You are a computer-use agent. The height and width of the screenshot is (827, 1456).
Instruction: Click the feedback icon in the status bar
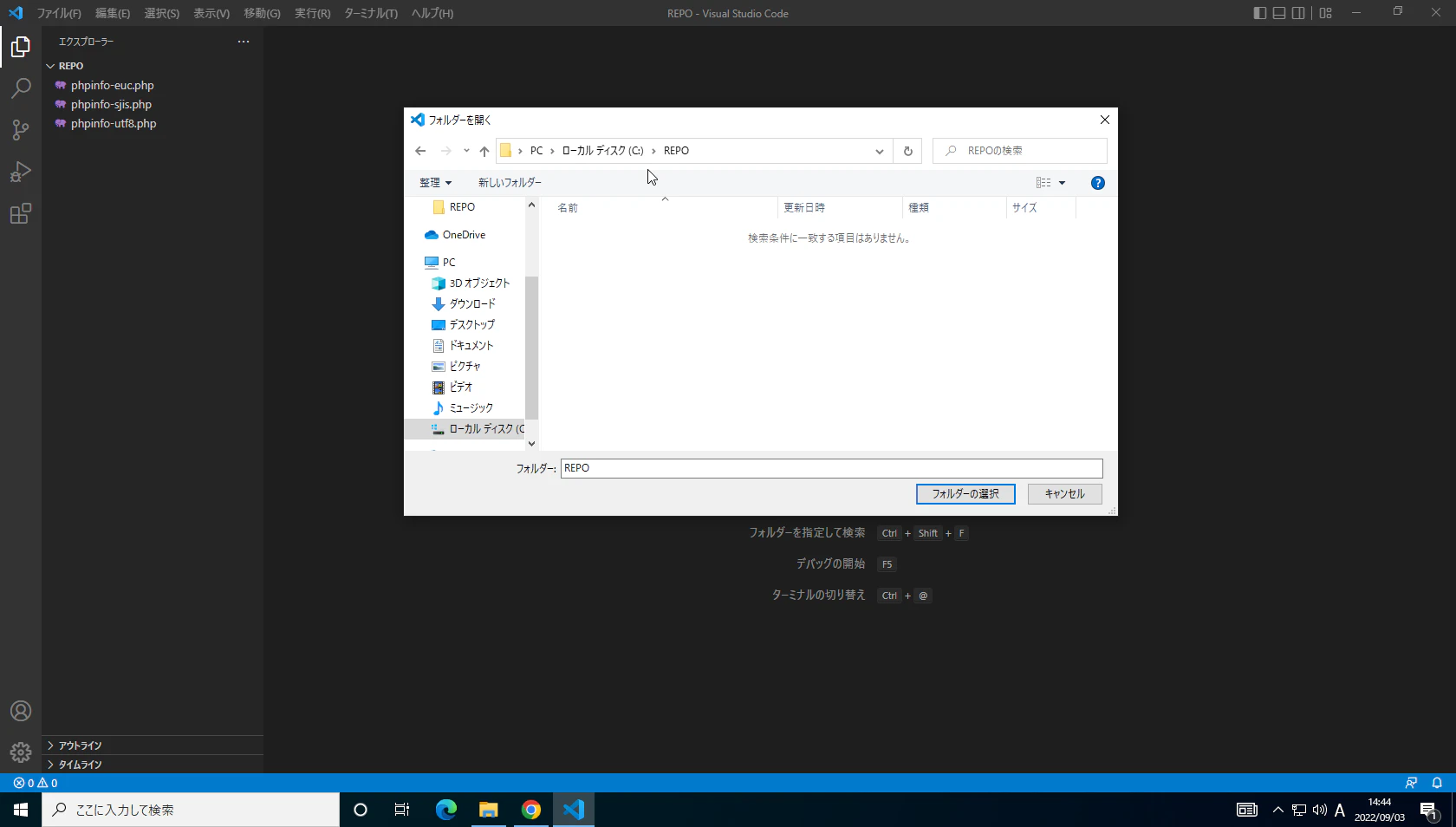point(1412,783)
